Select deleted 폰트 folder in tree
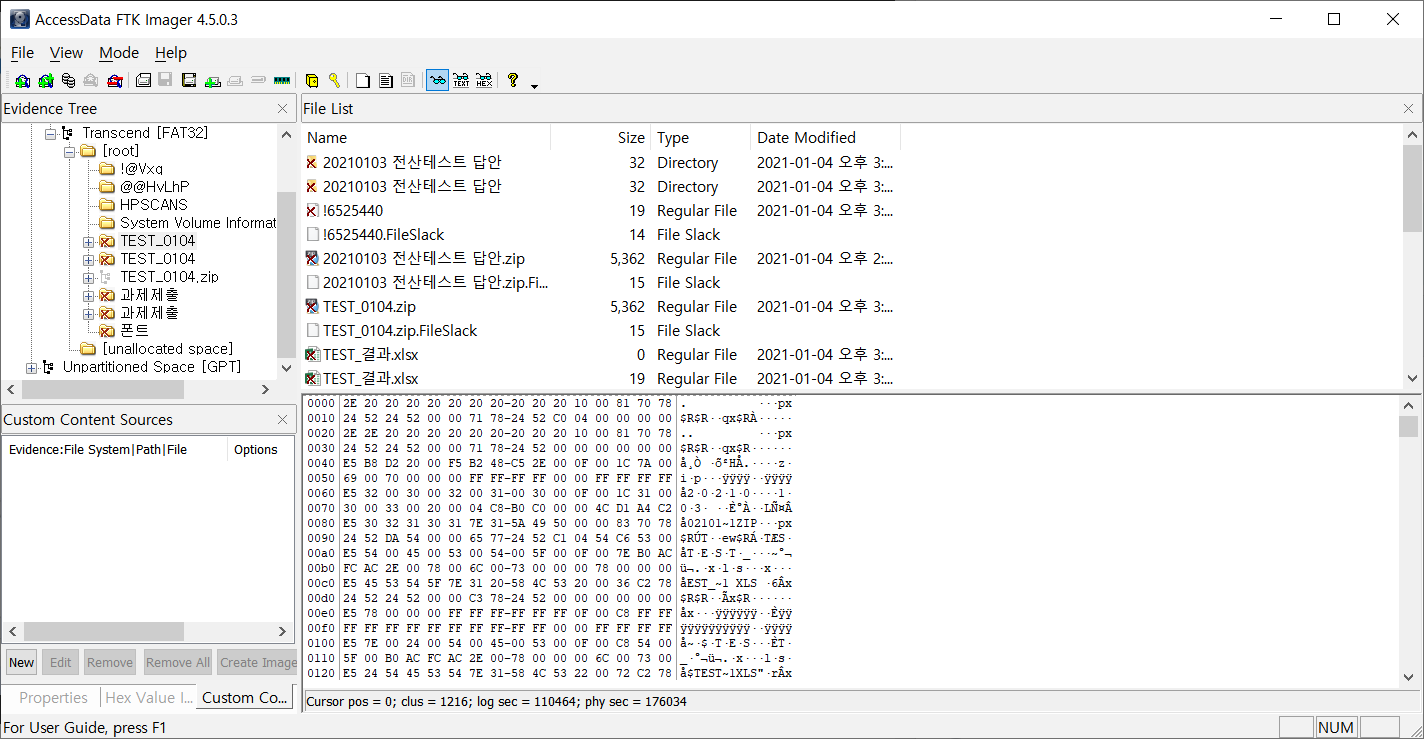The width and height of the screenshot is (1424, 739). point(134,331)
